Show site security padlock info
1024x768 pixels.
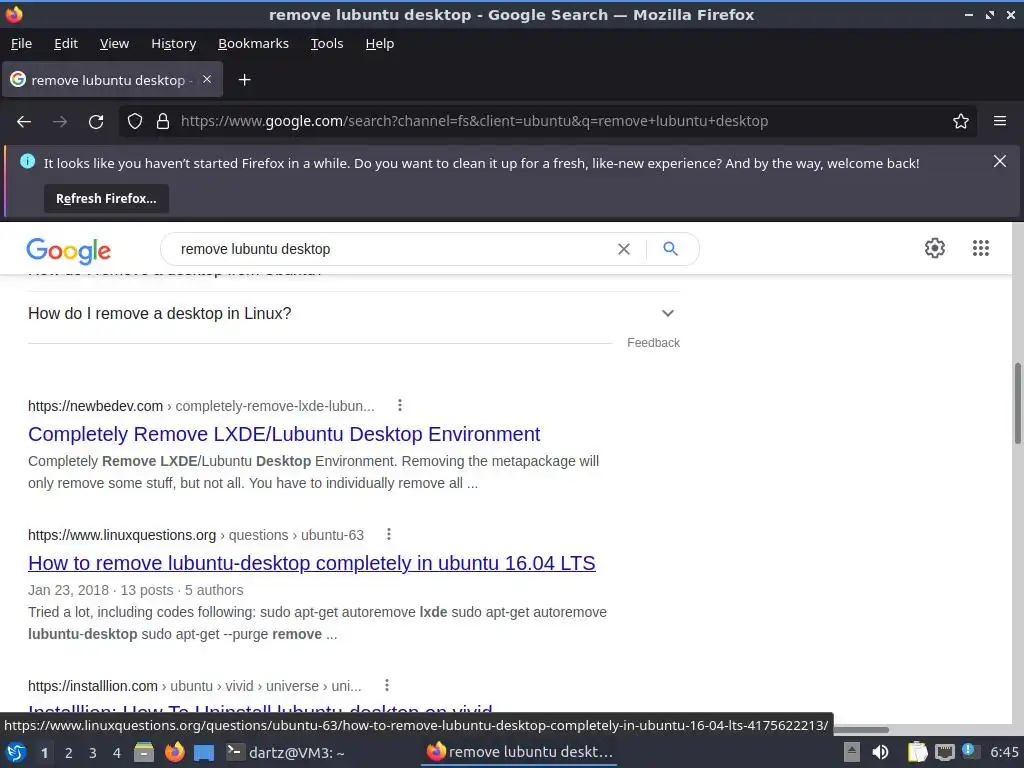(163, 121)
